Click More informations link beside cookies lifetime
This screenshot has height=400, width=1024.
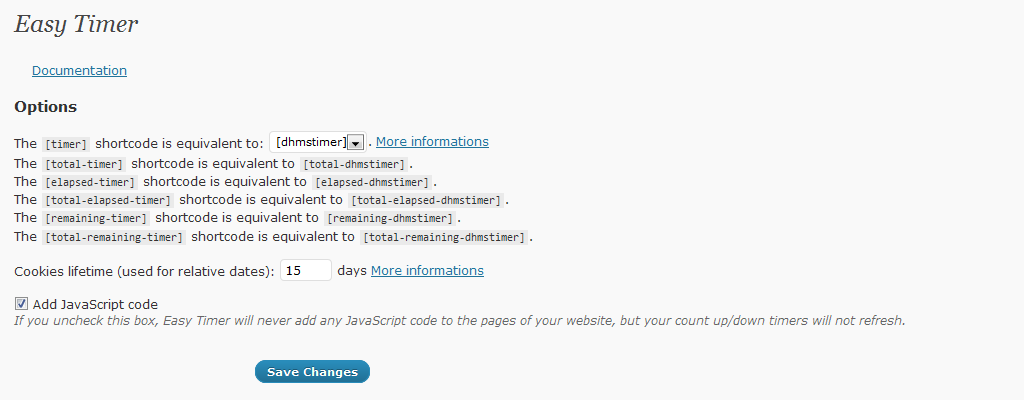(x=427, y=271)
